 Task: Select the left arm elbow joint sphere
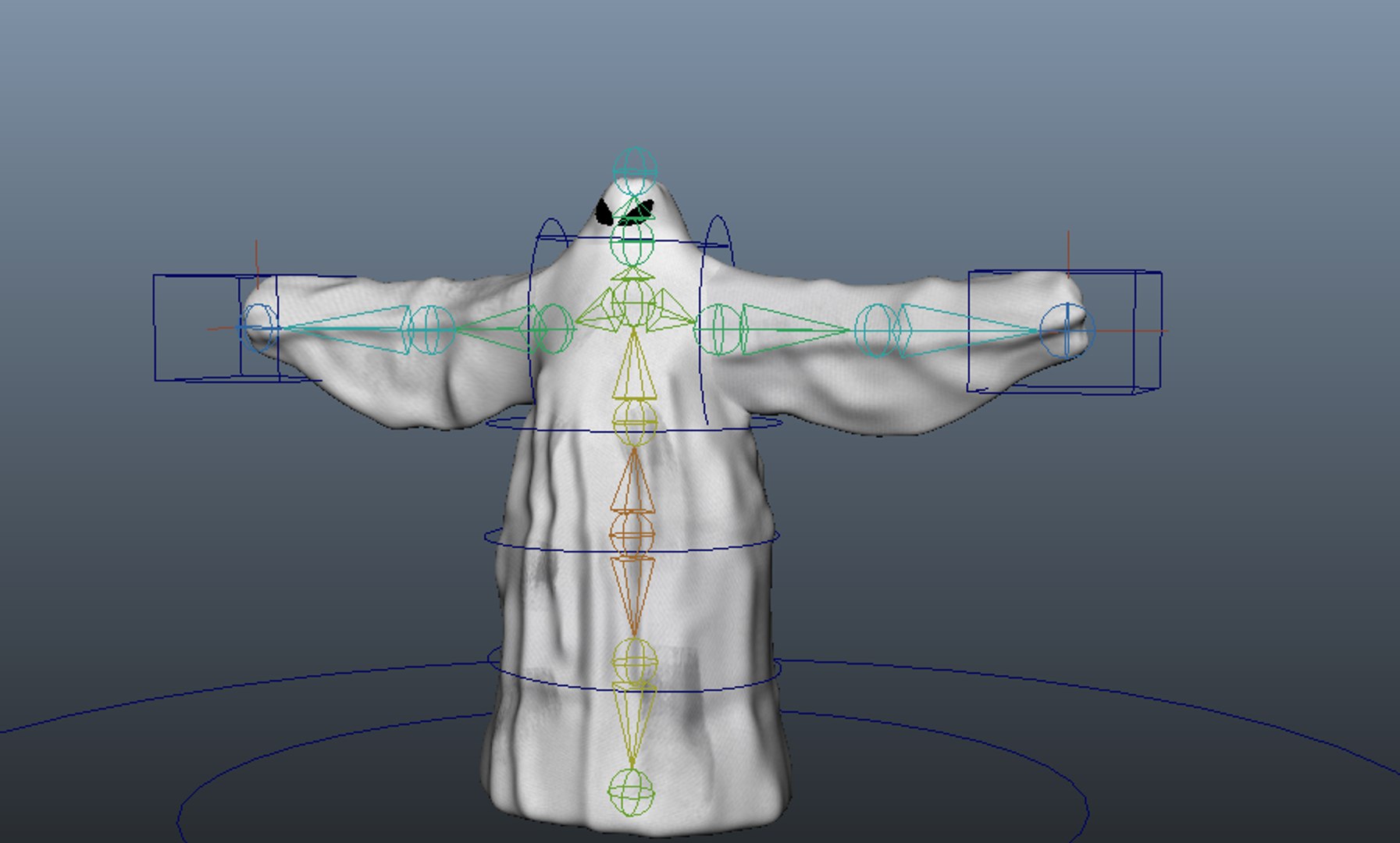pos(430,329)
